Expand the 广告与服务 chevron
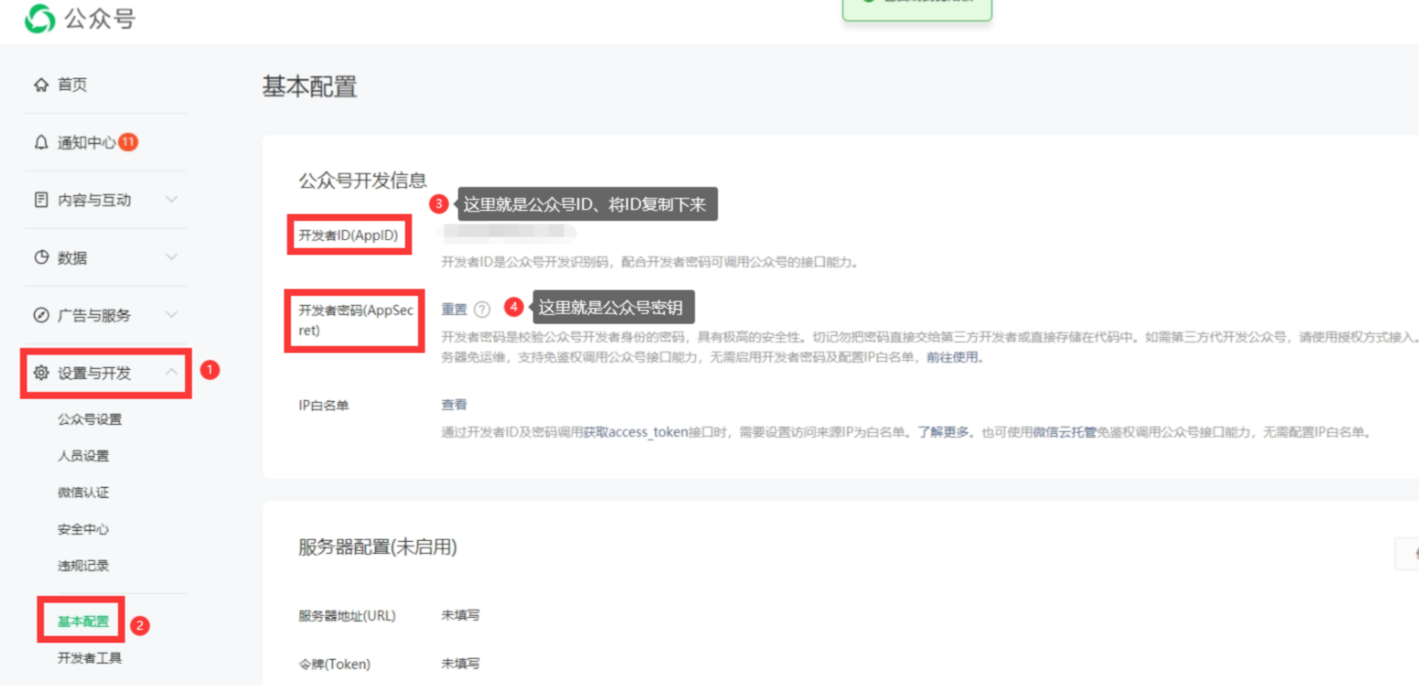This screenshot has width=1419, height=685. pyautogui.click(x=171, y=315)
